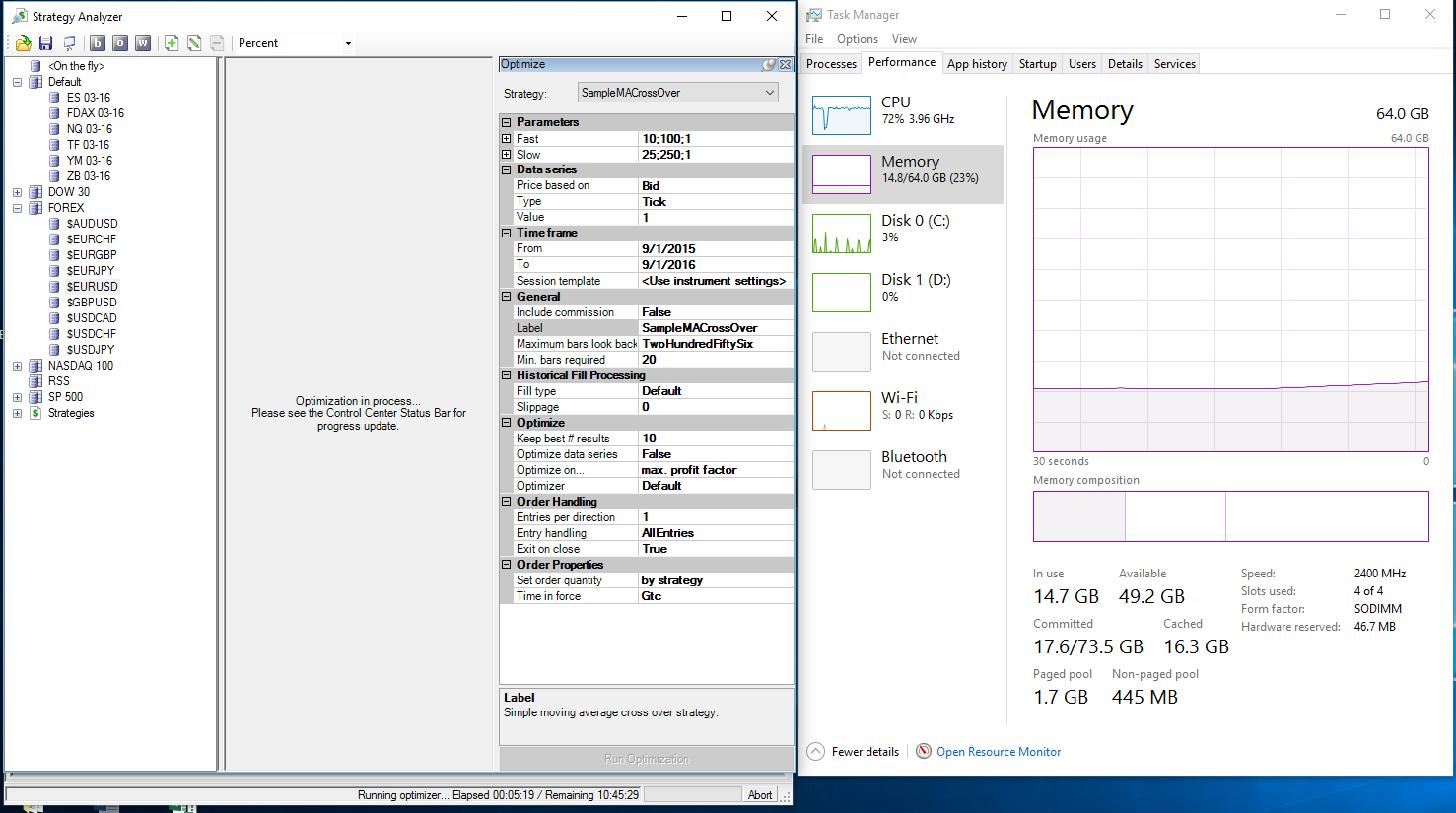Viewport: 1456px width, 813px height.
Task: Click the Abort button in status bar
Action: click(x=760, y=795)
